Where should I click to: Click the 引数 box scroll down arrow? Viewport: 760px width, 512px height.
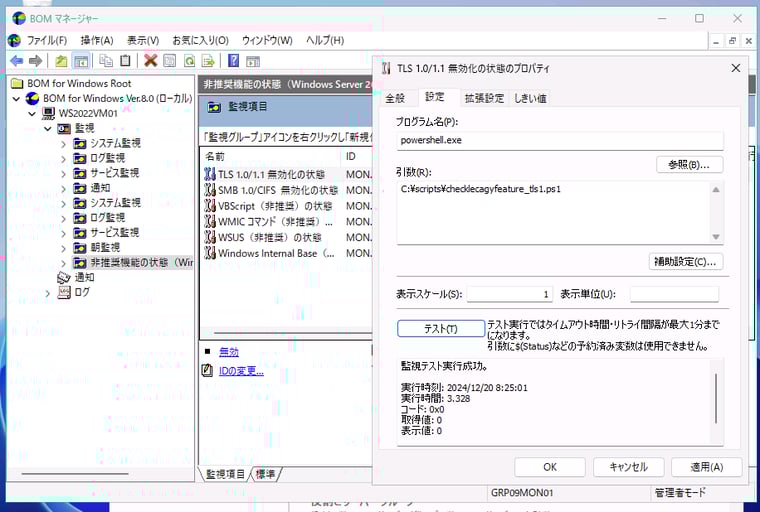[716, 237]
